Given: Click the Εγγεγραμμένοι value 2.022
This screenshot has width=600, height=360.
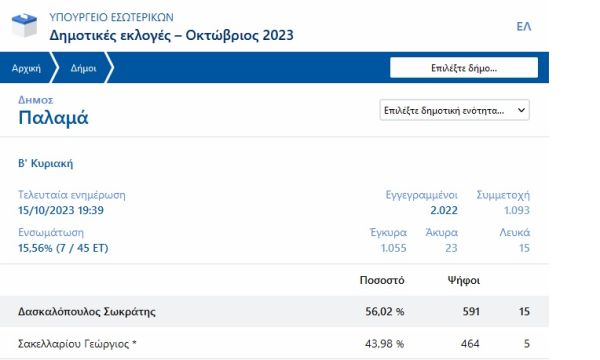Looking at the screenshot, I should click(444, 210).
